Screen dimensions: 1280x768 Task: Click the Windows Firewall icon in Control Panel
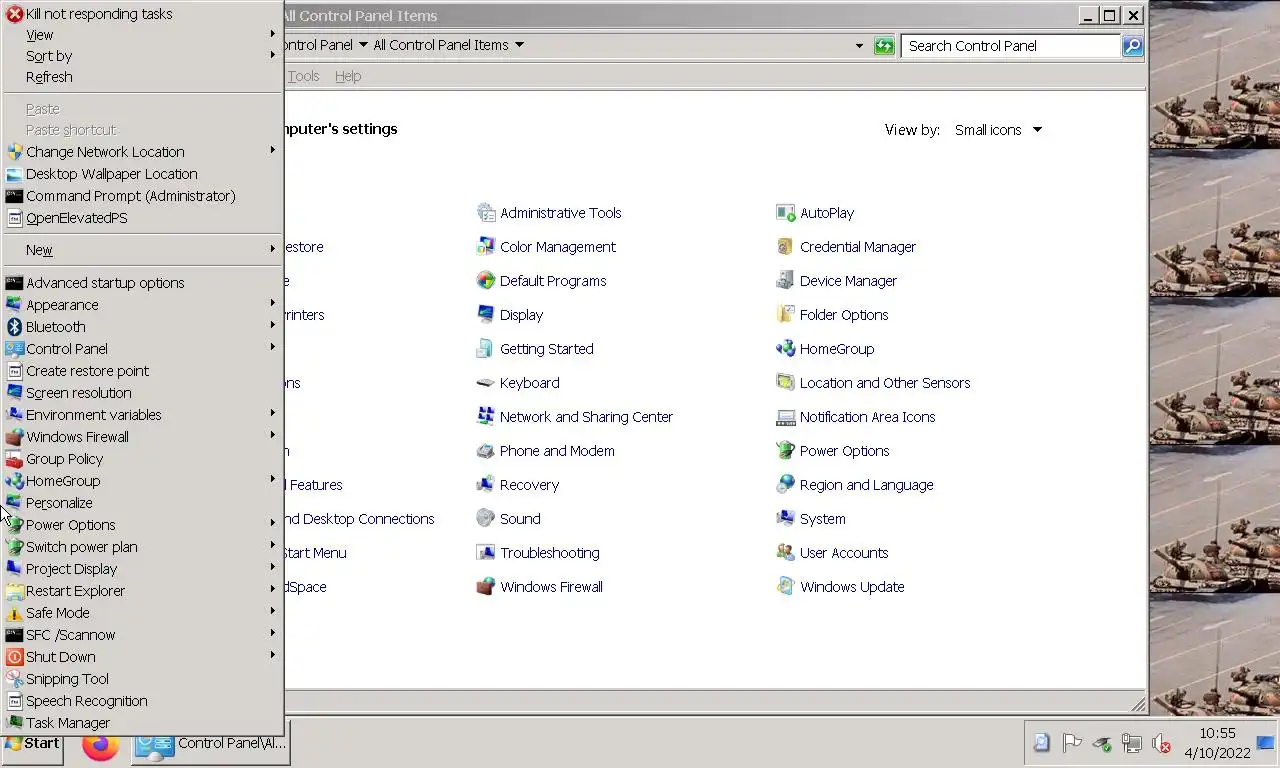pyautogui.click(x=486, y=587)
